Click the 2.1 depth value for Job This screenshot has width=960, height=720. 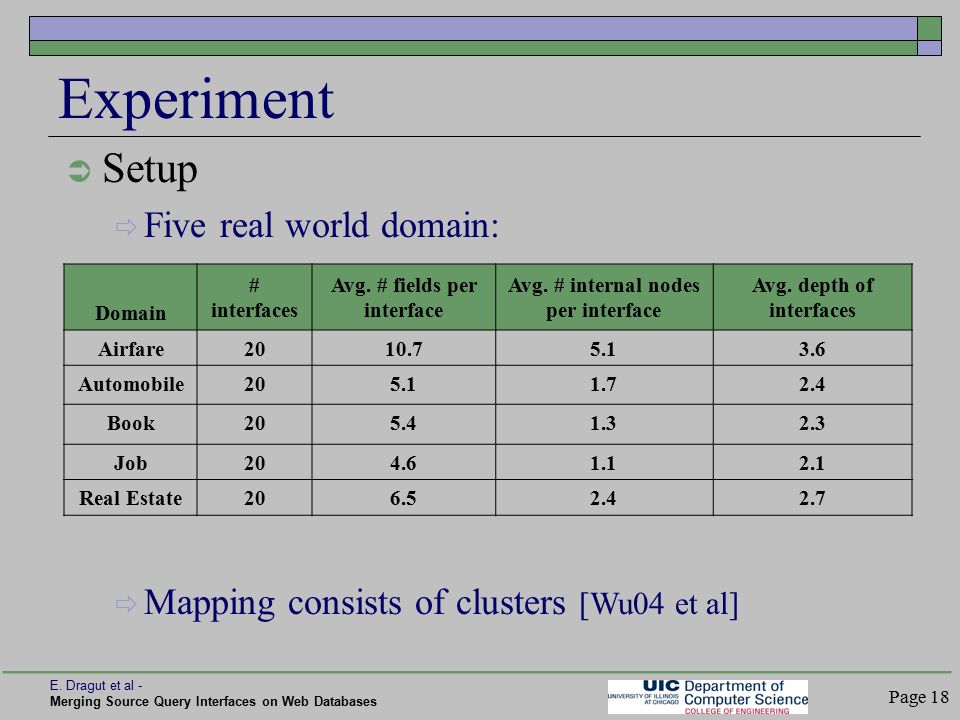coord(812,463)
